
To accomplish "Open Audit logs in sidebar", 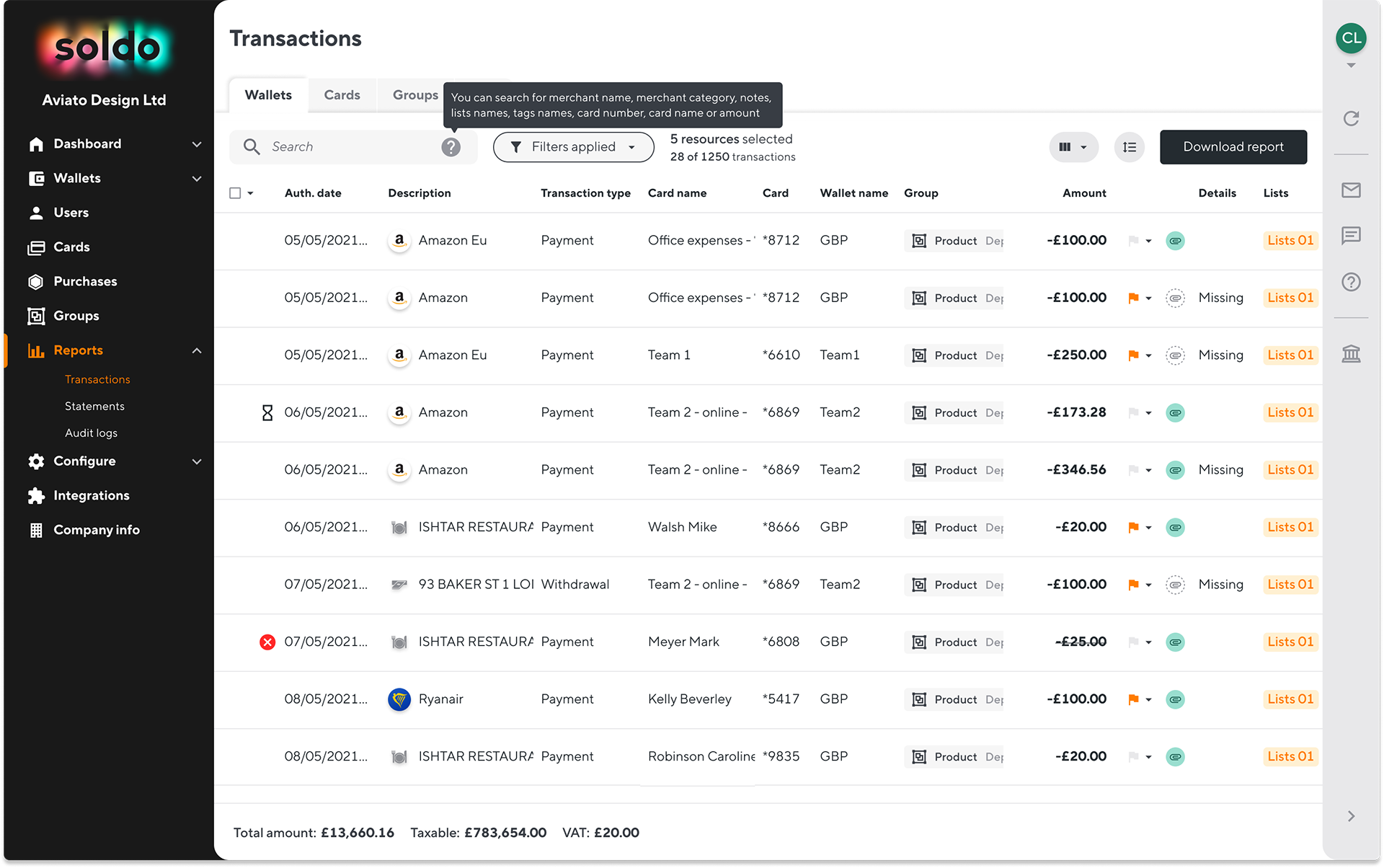I will point(91,433).
